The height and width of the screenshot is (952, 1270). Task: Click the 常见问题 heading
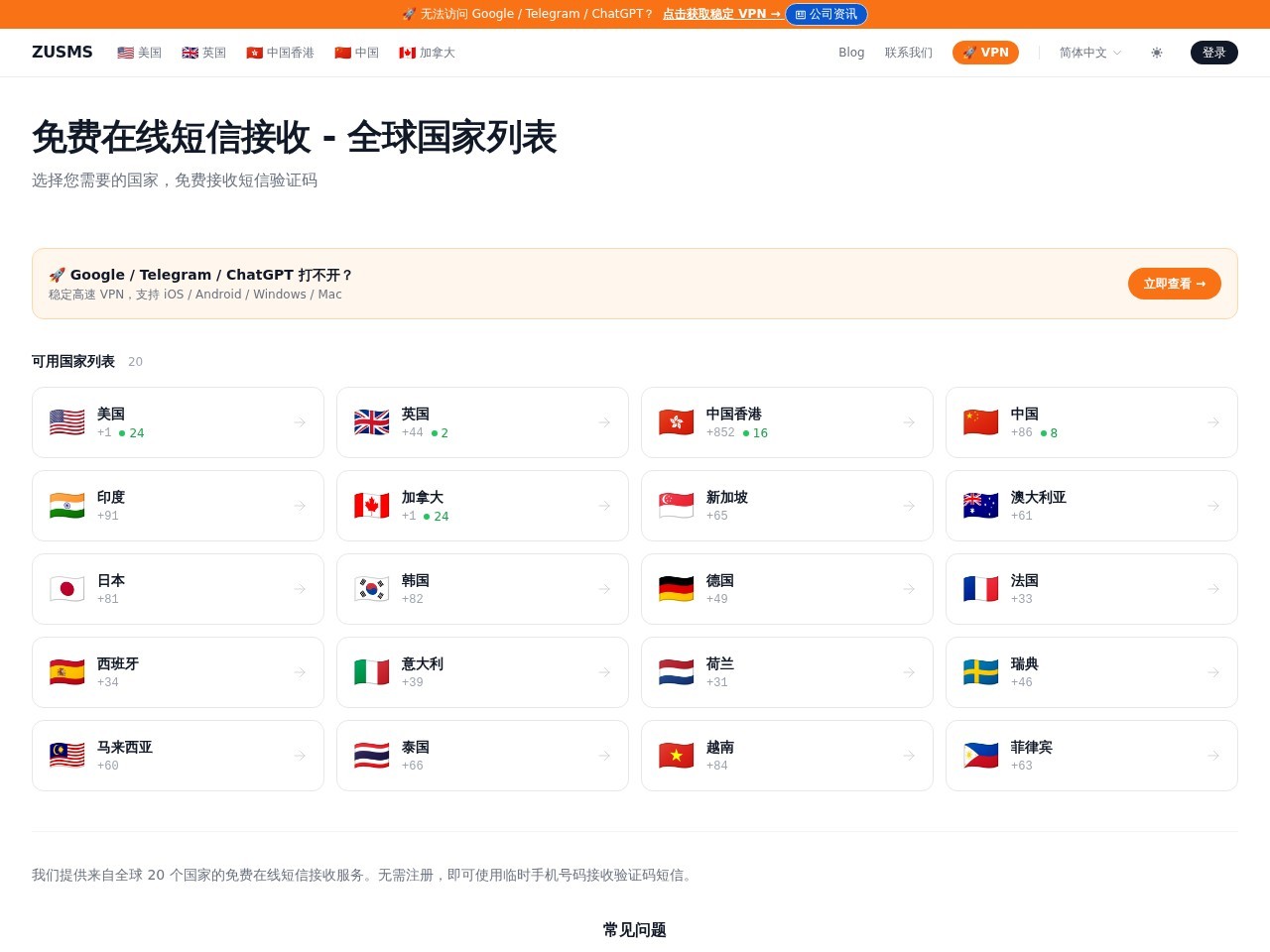[x=635, y=929]
